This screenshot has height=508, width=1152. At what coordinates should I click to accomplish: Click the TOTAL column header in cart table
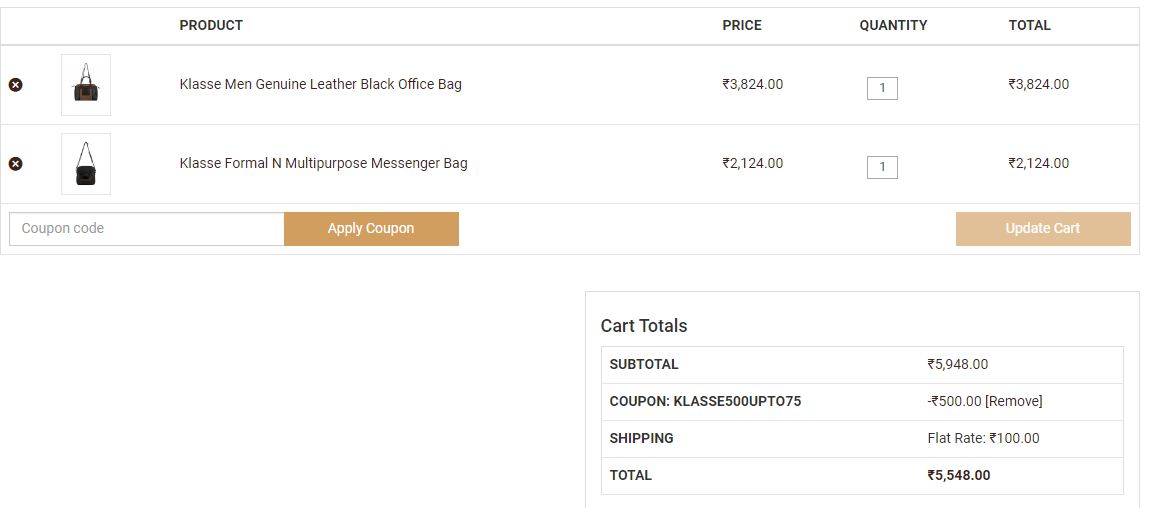(x=1029, y=25)
